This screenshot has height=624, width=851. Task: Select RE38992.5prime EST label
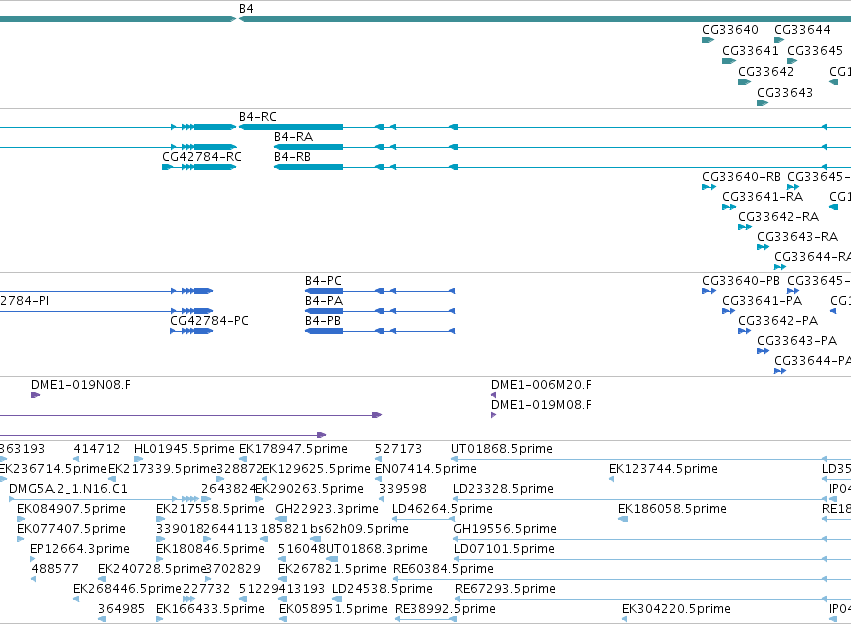tap(445, 610)
